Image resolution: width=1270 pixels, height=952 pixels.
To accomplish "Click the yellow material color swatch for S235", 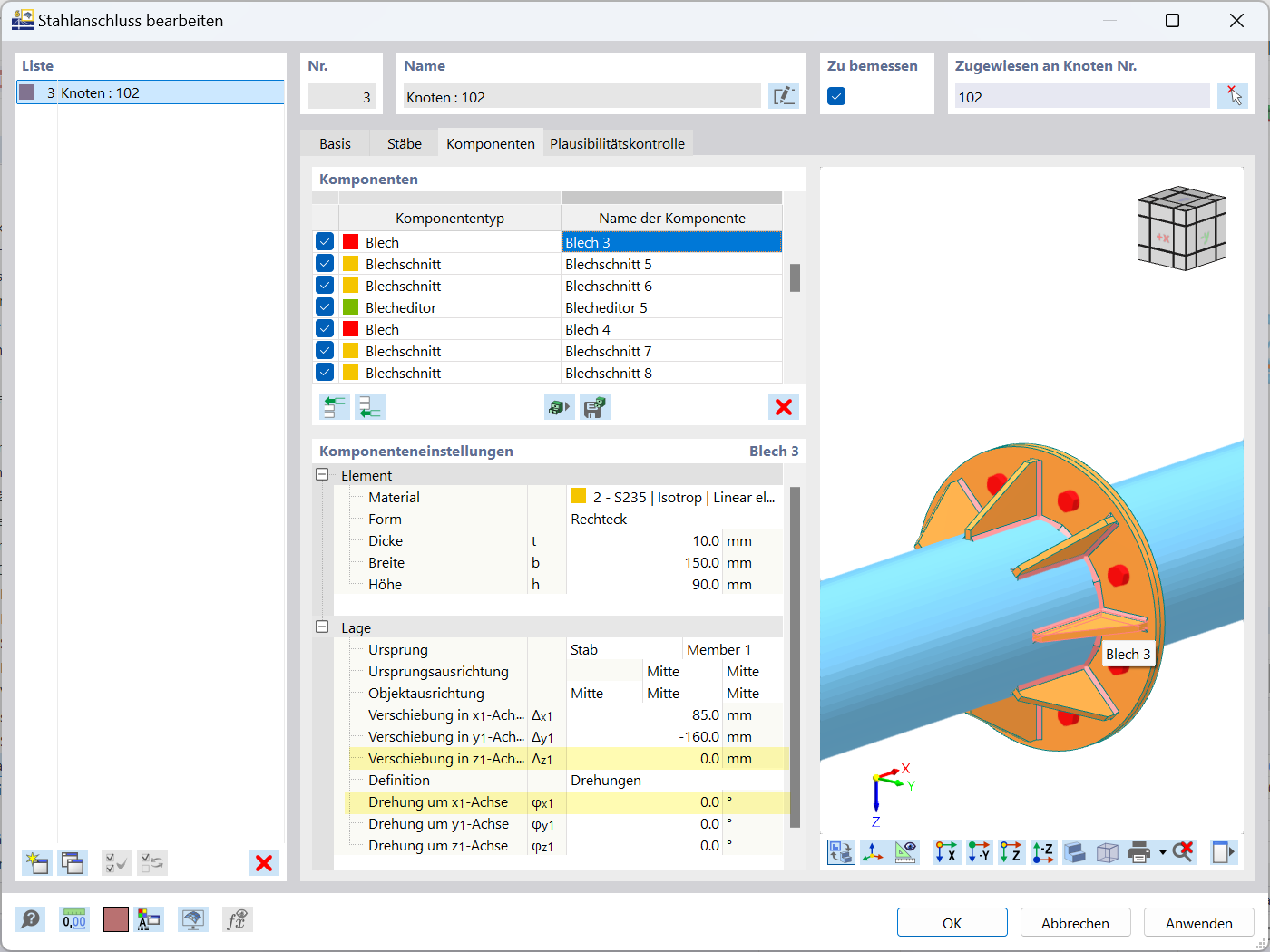I will click(578, 496).
